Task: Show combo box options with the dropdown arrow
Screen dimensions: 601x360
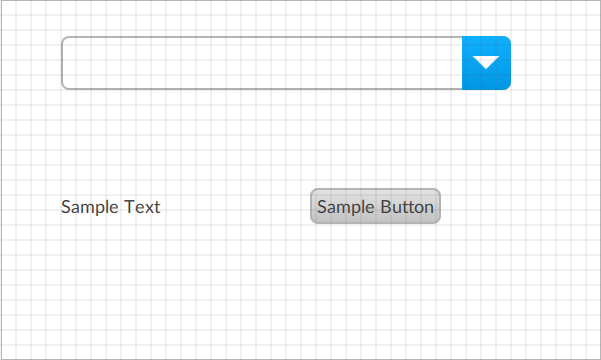Action: coord(486,63)
